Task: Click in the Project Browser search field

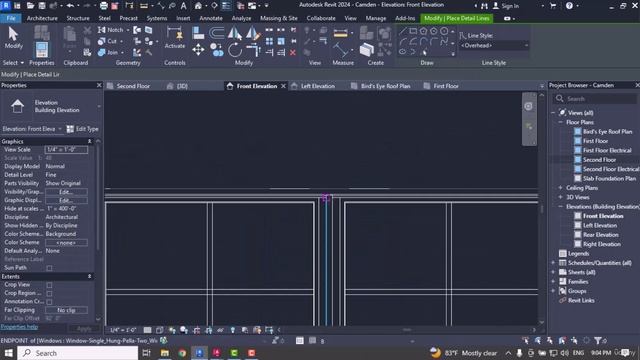Action: pos(595,99)
